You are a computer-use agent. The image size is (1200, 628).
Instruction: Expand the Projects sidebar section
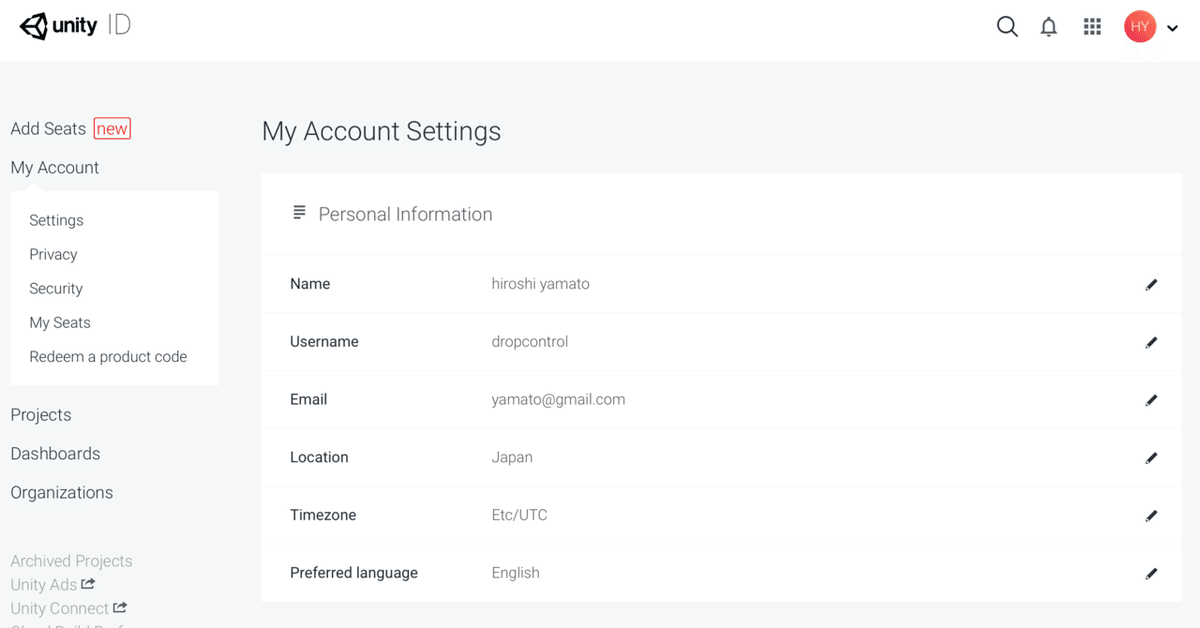click(x=41, y=415)
